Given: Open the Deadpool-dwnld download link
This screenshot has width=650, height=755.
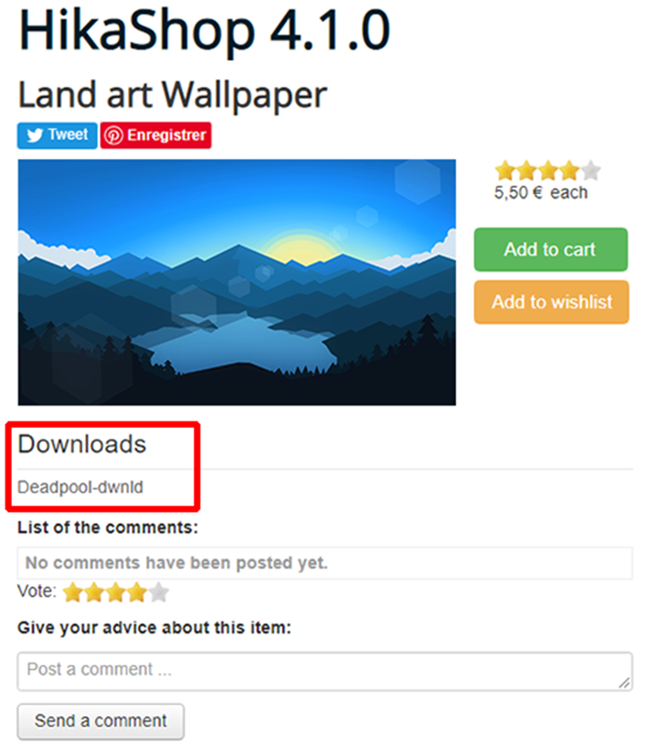Looking at the screenshot, I should click(x=80, y=487).
